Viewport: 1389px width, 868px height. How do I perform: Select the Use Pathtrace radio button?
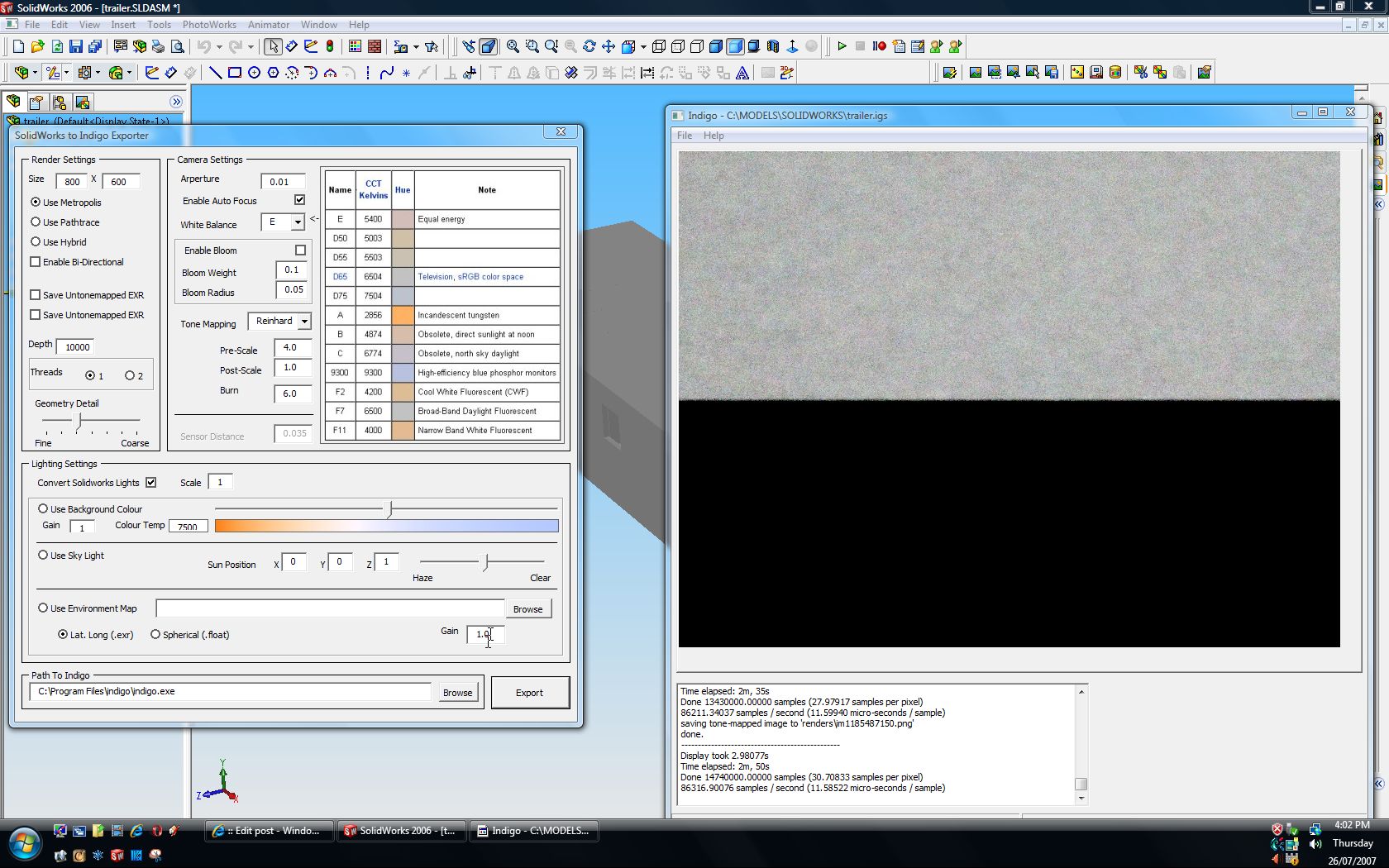(x=36, y=222)
